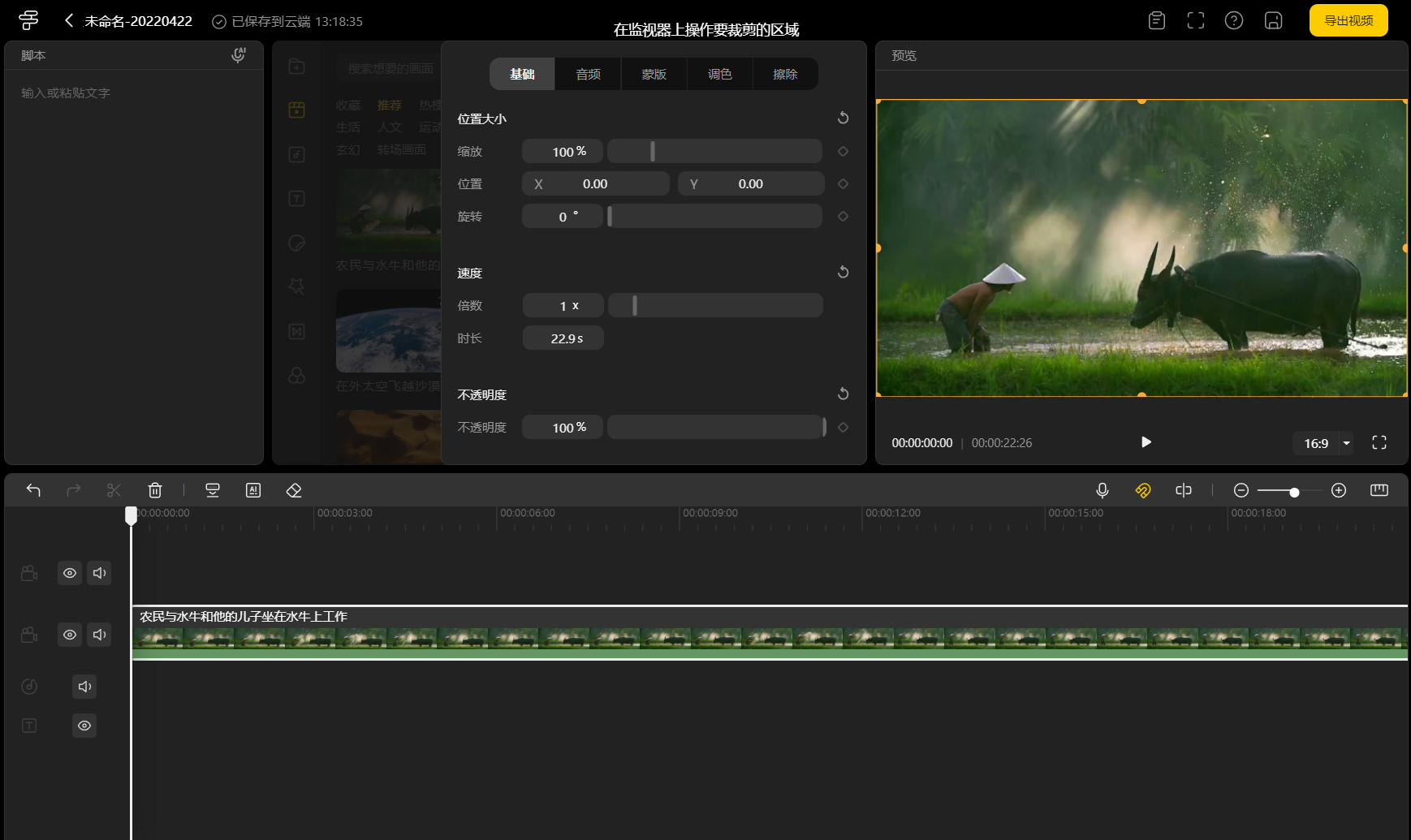Adjust the 旋转 slider
1411x840 pixels.
[714, 217]
